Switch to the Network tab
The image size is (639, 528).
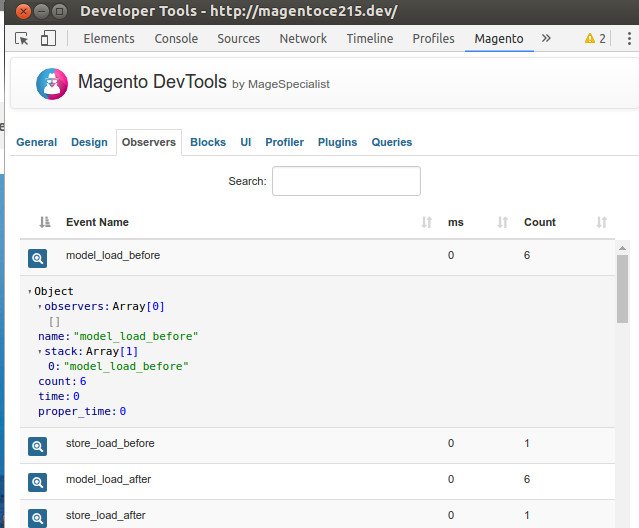tap(303, 39)
